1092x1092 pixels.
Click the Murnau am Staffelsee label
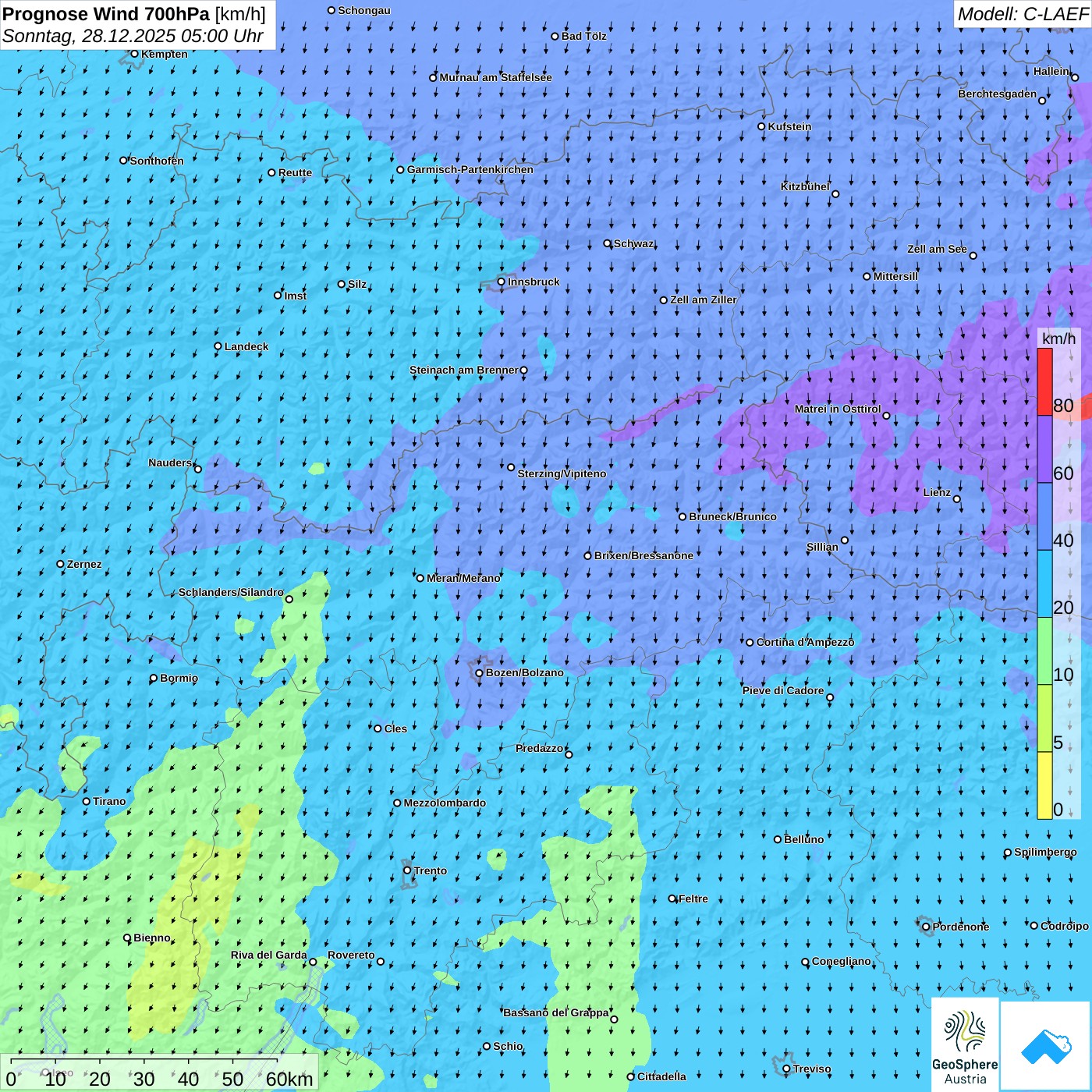495,77
